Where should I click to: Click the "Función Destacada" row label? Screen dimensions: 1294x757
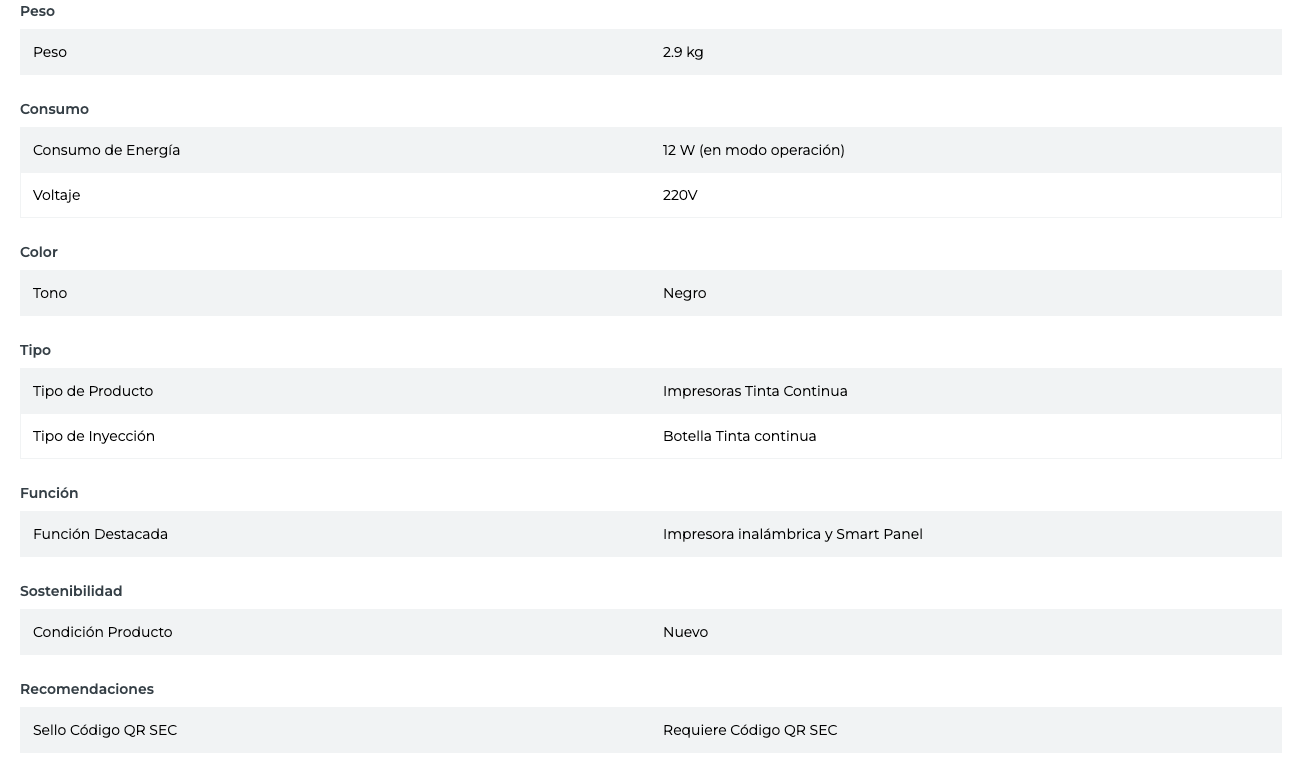click(100, 534)
